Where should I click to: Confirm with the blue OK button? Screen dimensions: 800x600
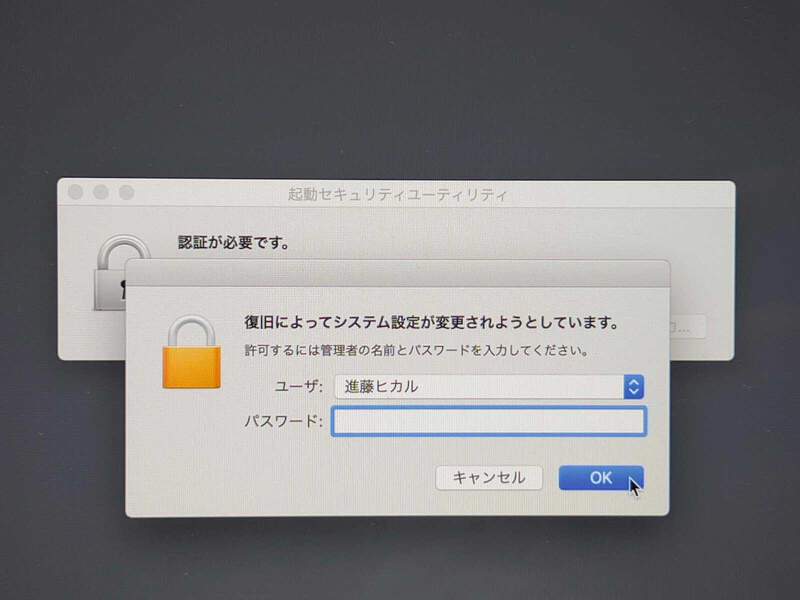[x=601, y=478]
